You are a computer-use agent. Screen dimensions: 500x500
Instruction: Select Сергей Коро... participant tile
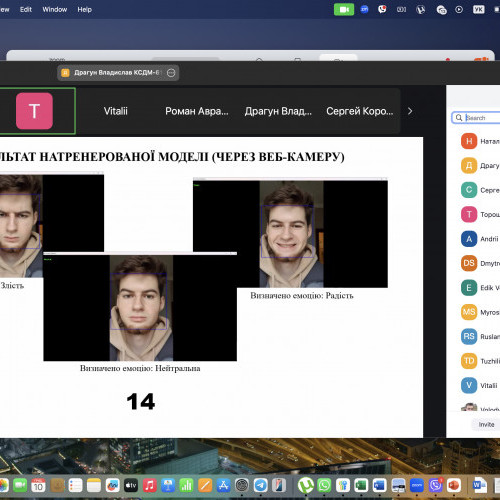(x=360, y=111)
